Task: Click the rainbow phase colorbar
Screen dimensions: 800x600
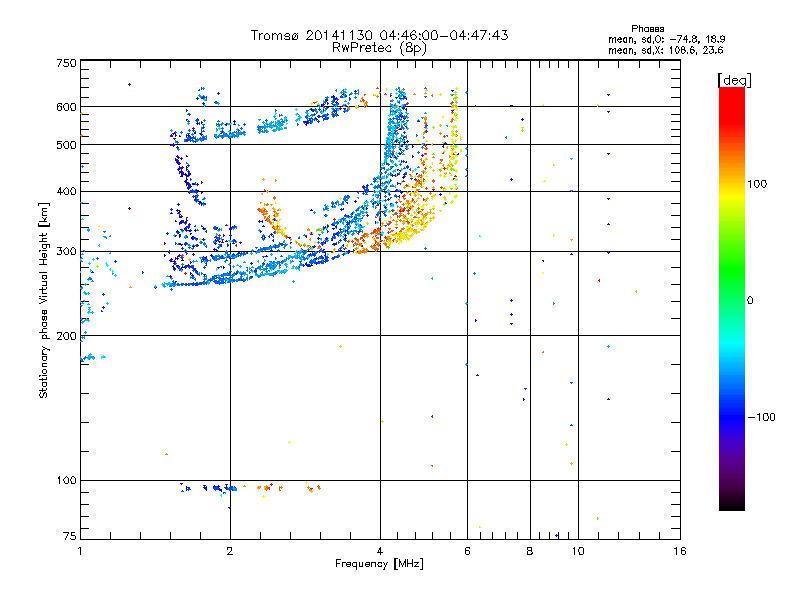Action: 732,298
